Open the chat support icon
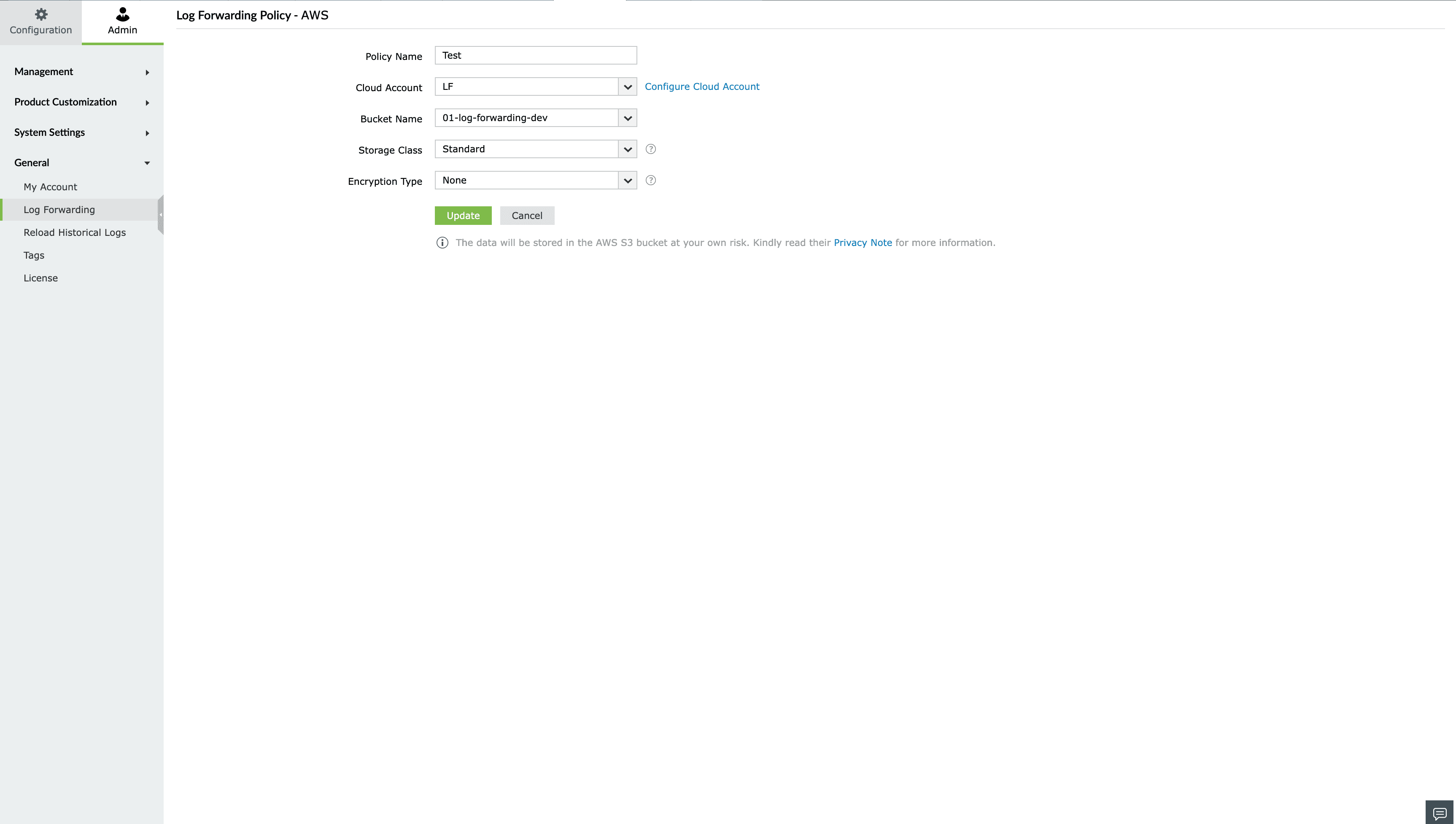Image resolution: width=1456 pixels, height=824 pixels. pos(1439,813)
